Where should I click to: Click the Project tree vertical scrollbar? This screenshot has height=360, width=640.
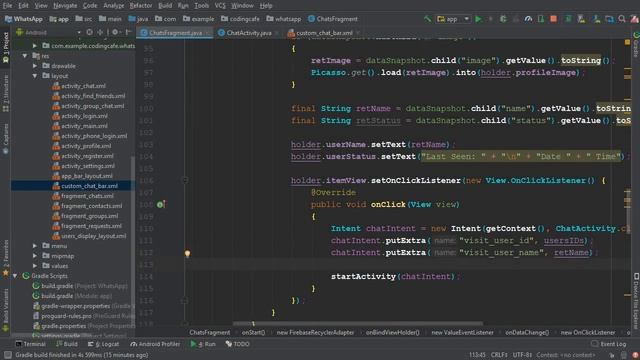(x=132, y=241)
